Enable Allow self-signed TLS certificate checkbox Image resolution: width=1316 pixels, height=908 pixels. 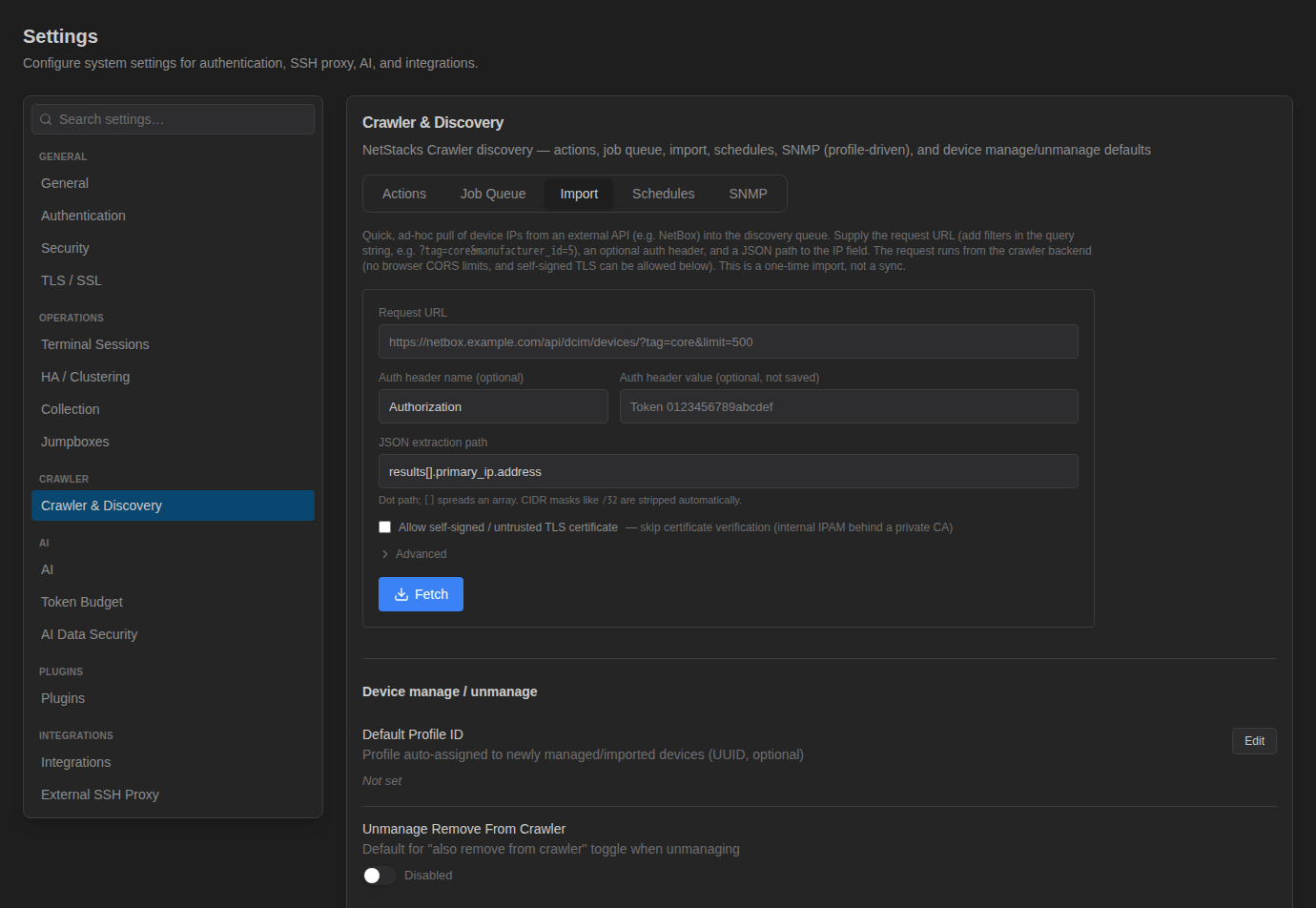385,527
